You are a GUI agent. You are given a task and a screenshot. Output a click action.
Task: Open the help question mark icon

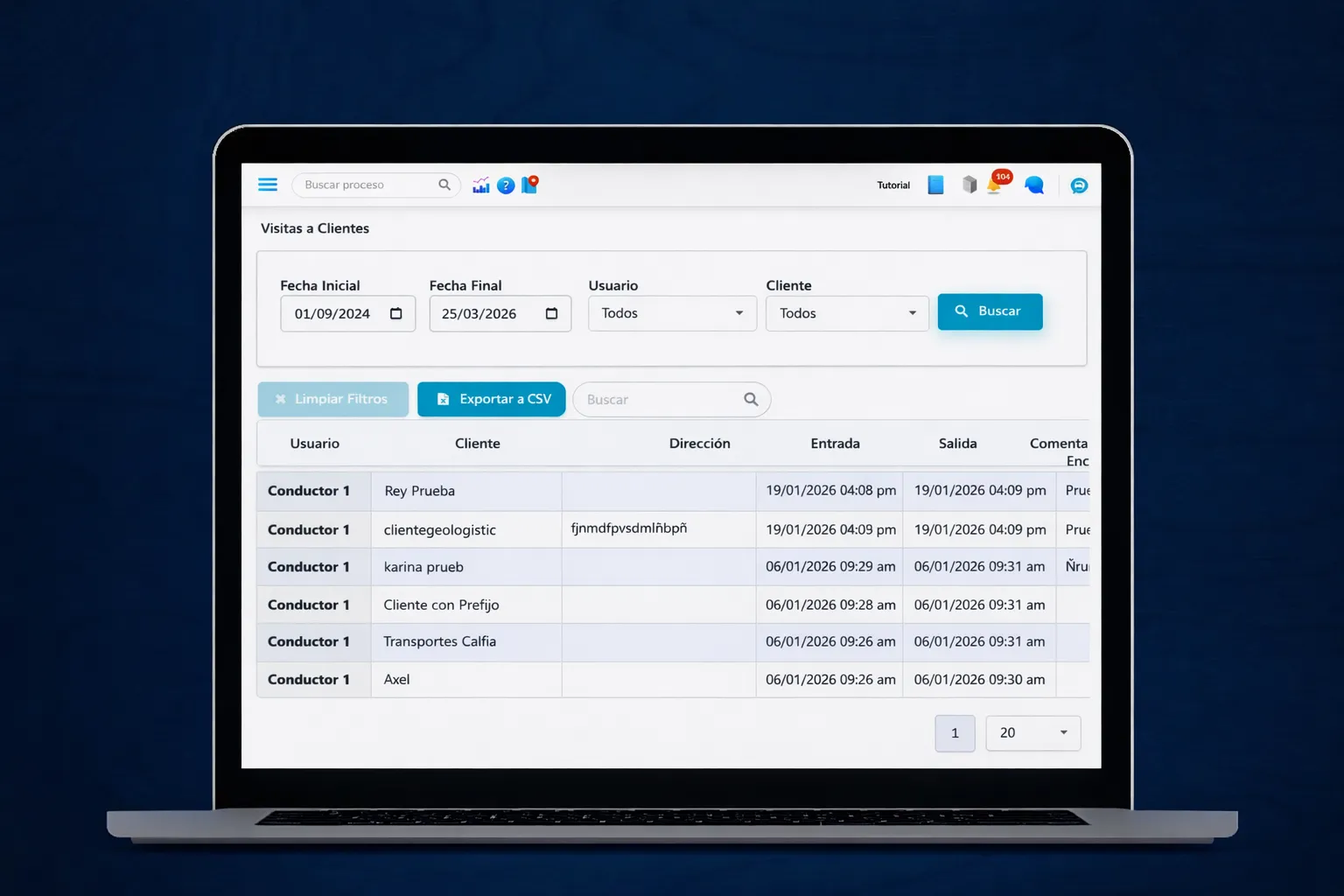[506, 185]
